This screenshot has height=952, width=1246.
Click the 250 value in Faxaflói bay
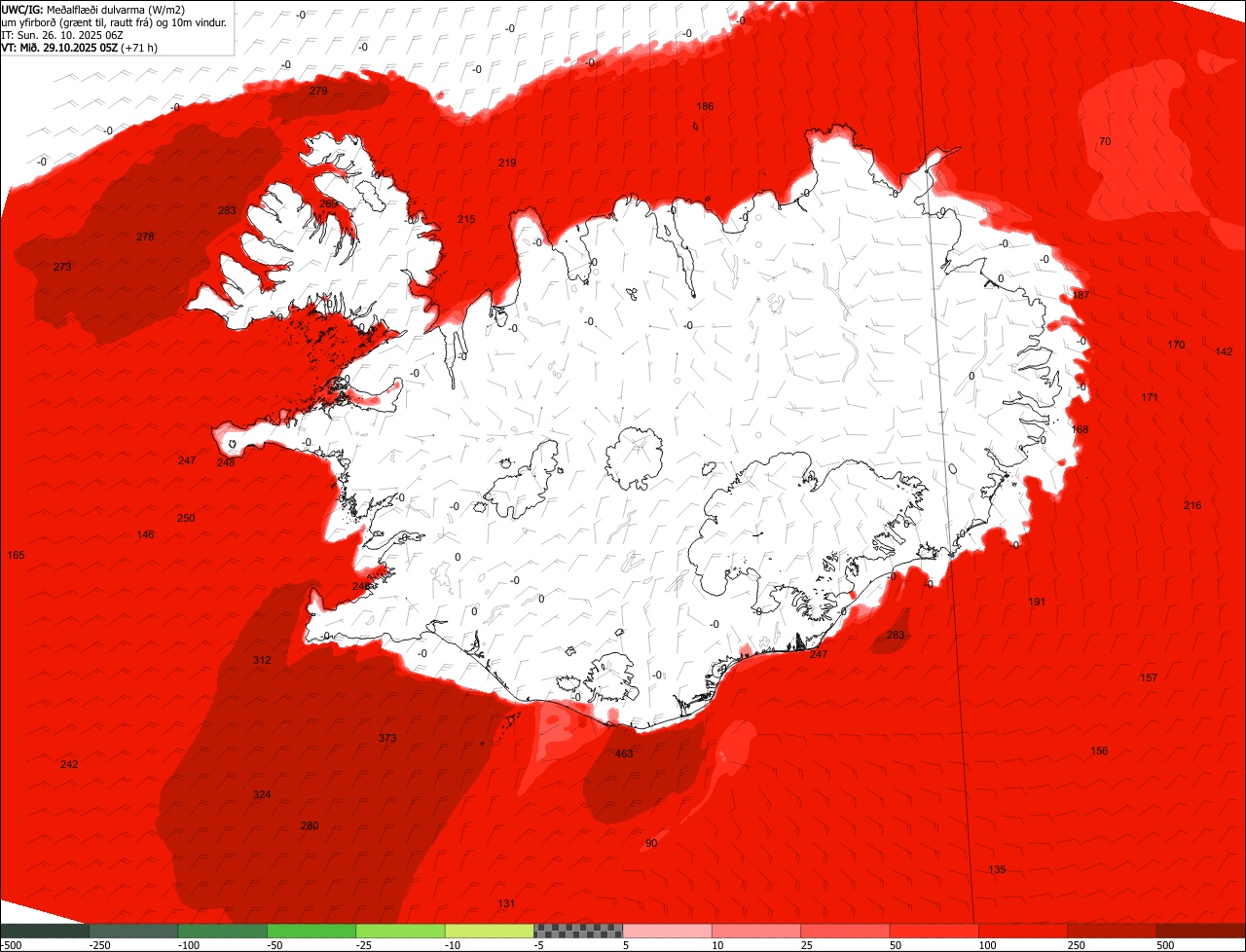[186, 518]
